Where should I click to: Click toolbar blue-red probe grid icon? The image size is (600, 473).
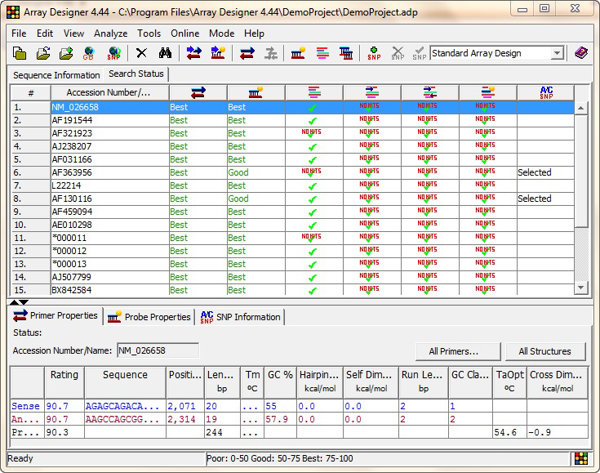[346, 53]
